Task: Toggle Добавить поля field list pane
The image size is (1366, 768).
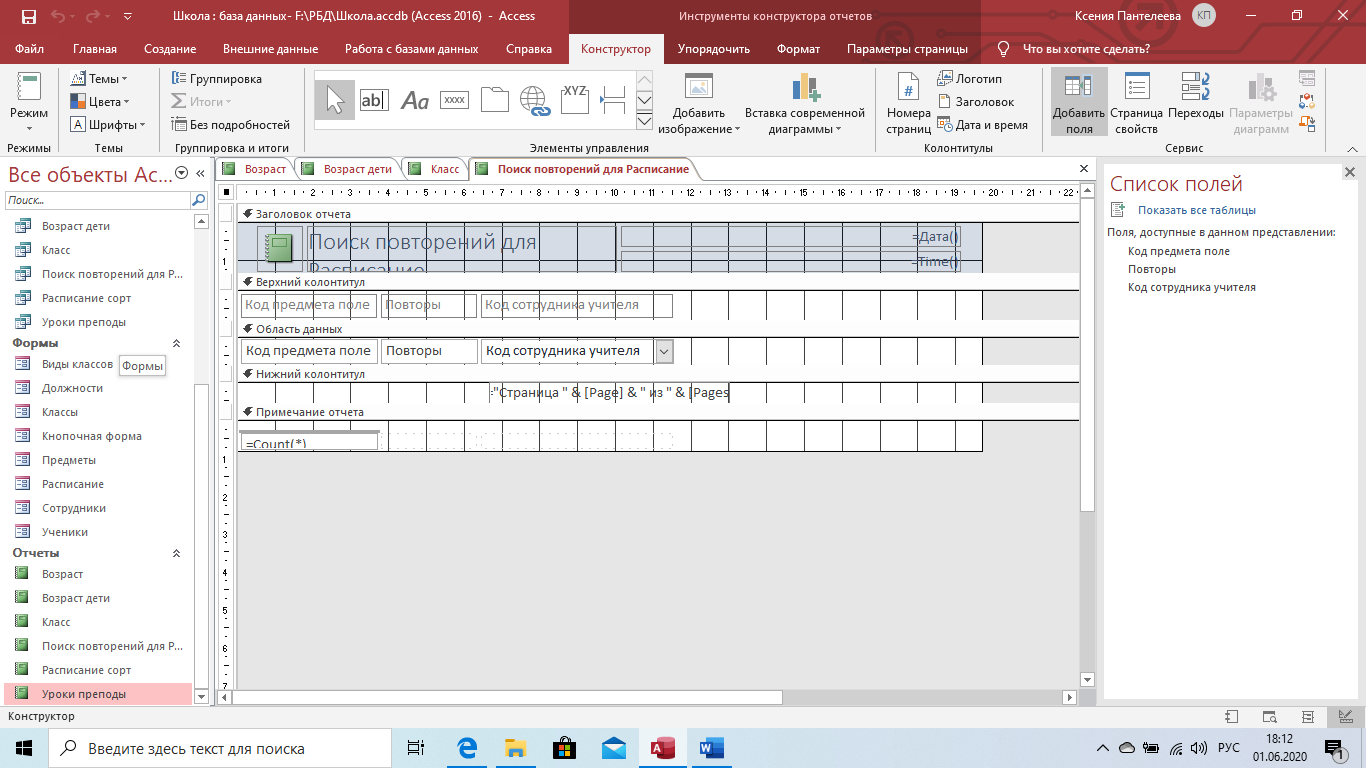Action: (x=1079, y=104)
